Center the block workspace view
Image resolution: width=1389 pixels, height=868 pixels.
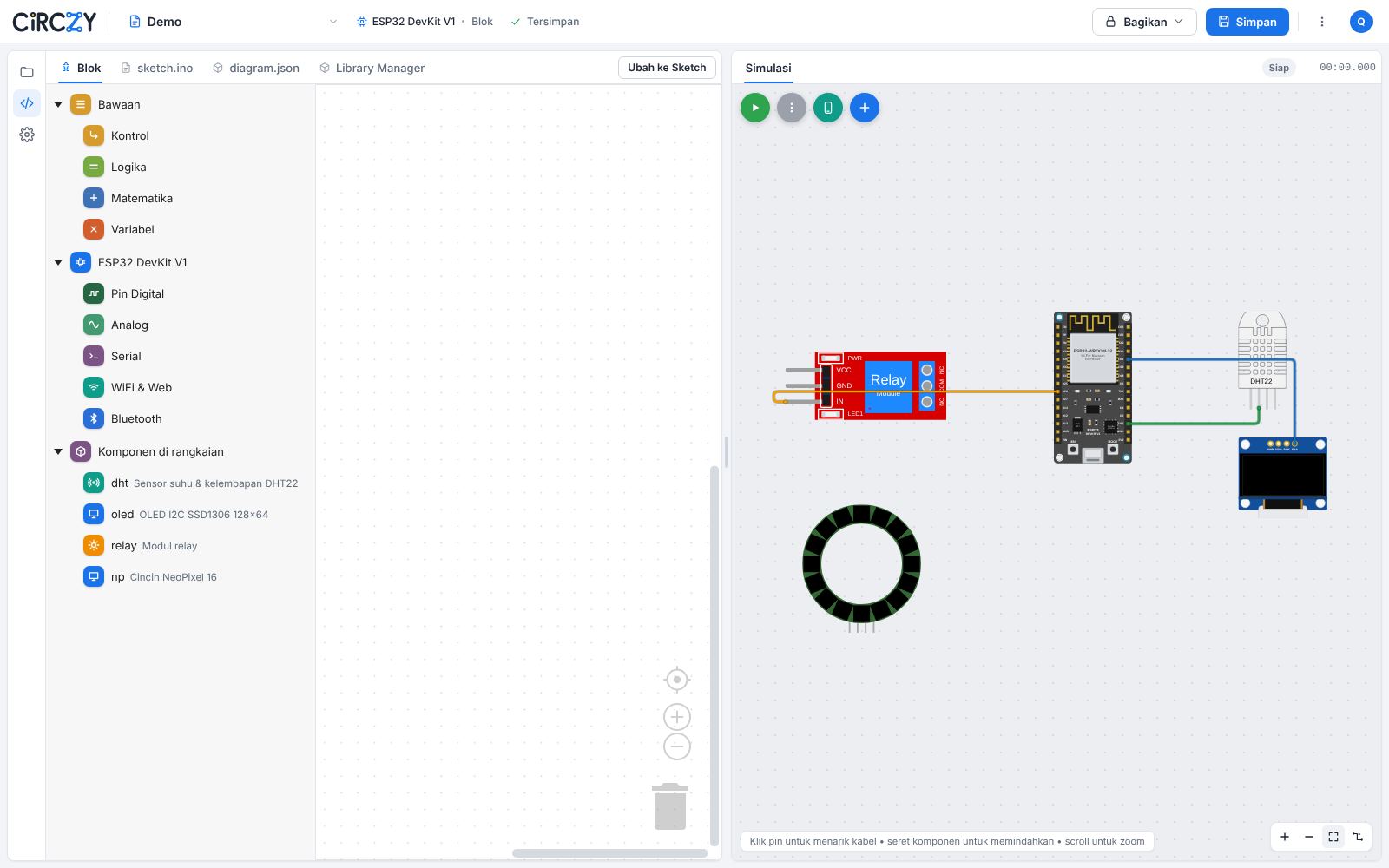click(677, 680)
